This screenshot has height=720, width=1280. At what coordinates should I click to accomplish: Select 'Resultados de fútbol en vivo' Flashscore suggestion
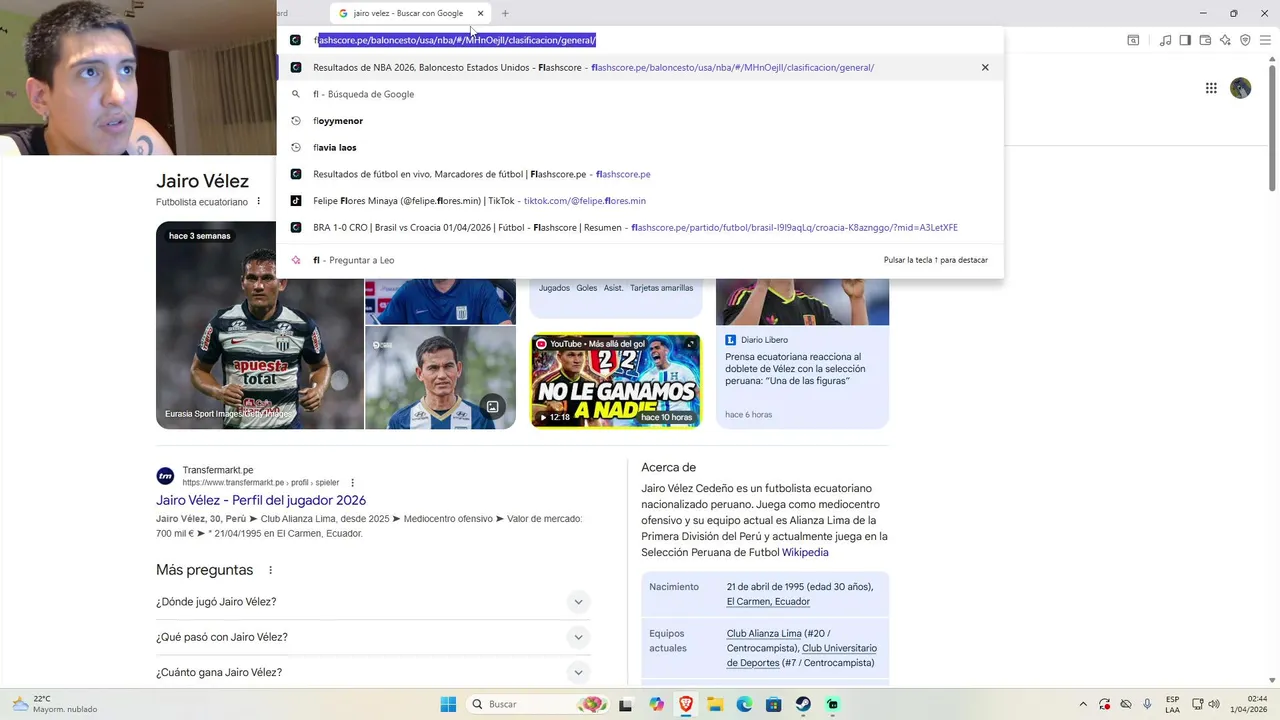640,174
